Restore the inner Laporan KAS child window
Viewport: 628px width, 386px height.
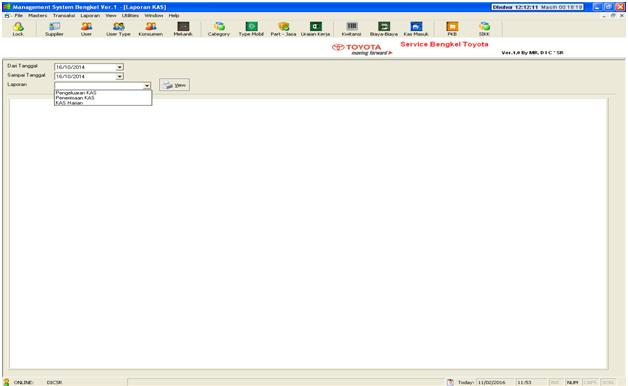613,16
